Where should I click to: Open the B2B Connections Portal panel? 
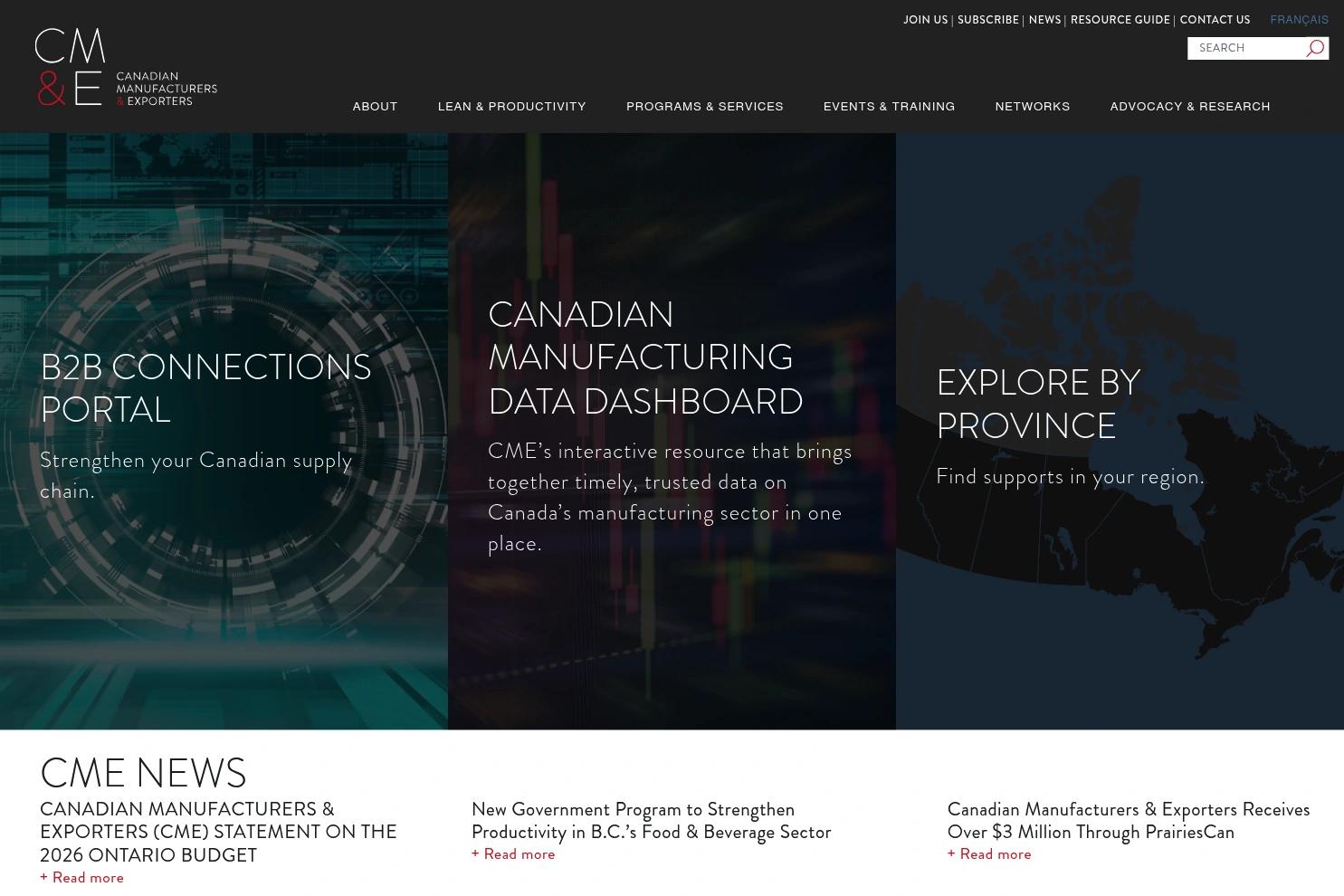tap(224, 431)
